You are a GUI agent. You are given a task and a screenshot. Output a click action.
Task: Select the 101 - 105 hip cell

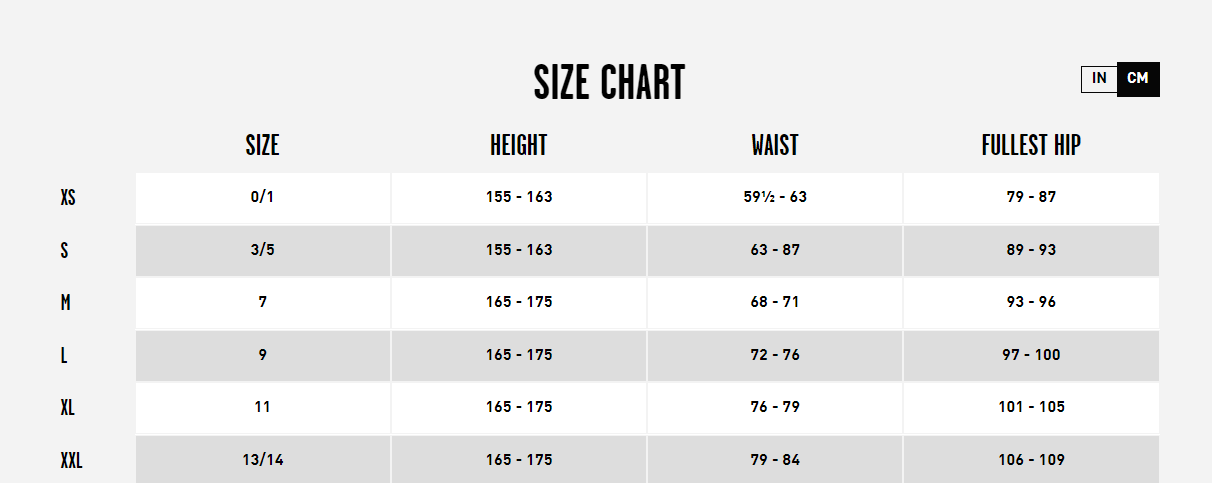[x=1031, y=407]
